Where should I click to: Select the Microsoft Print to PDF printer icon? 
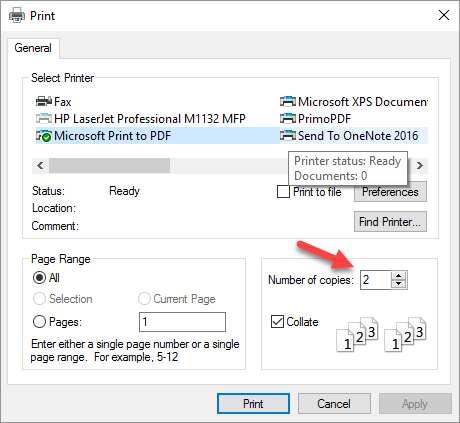(x=44, y=136)
